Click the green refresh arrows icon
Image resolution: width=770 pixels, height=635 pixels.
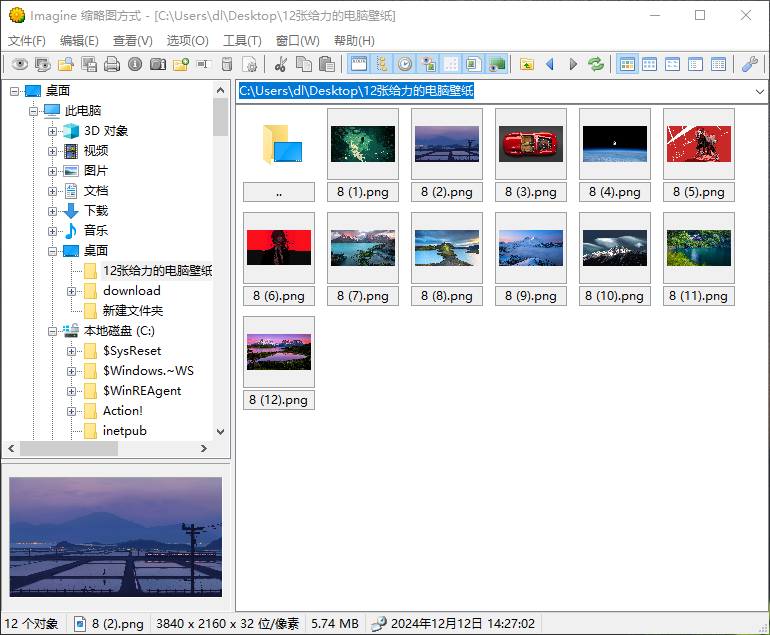click(596, 64)
